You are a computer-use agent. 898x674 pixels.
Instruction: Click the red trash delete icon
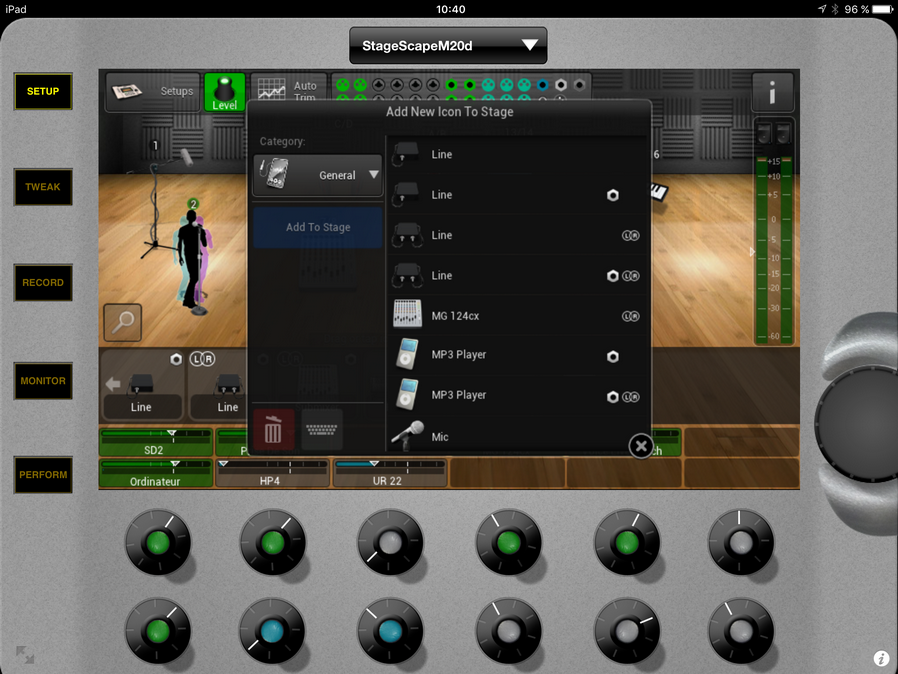coord(273,430)
